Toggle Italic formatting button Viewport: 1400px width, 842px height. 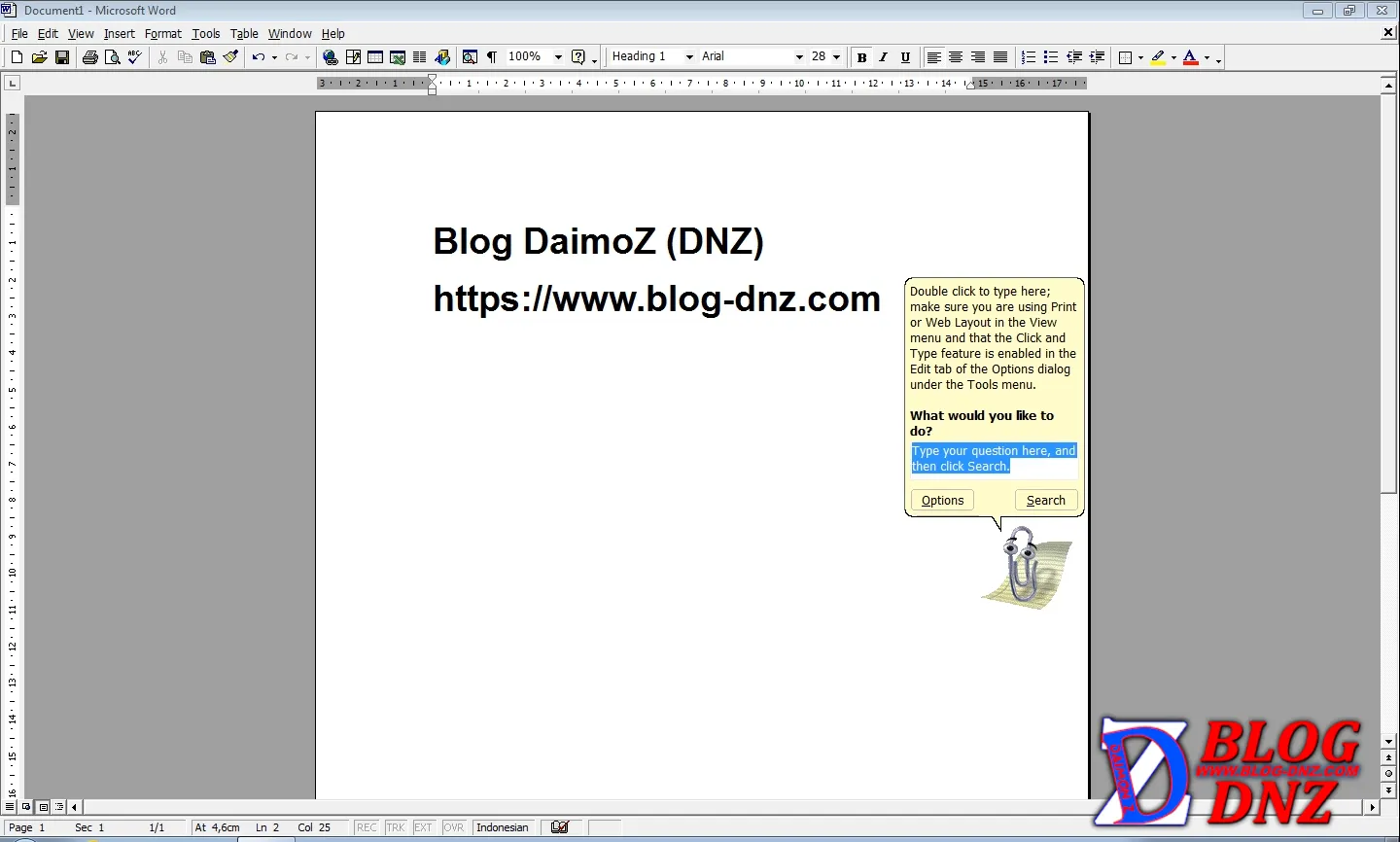(x=883, y=57)
